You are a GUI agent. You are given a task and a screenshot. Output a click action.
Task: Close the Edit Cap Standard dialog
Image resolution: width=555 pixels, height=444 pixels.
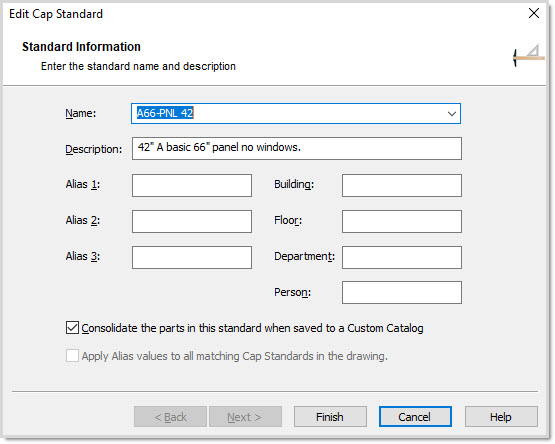[x=534, y=13]
